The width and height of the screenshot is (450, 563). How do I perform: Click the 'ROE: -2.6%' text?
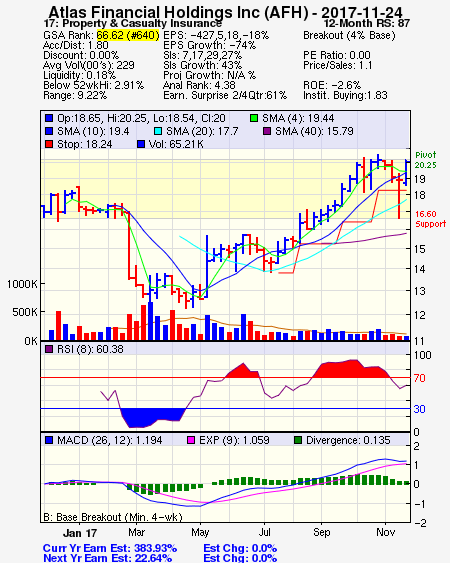332,85
